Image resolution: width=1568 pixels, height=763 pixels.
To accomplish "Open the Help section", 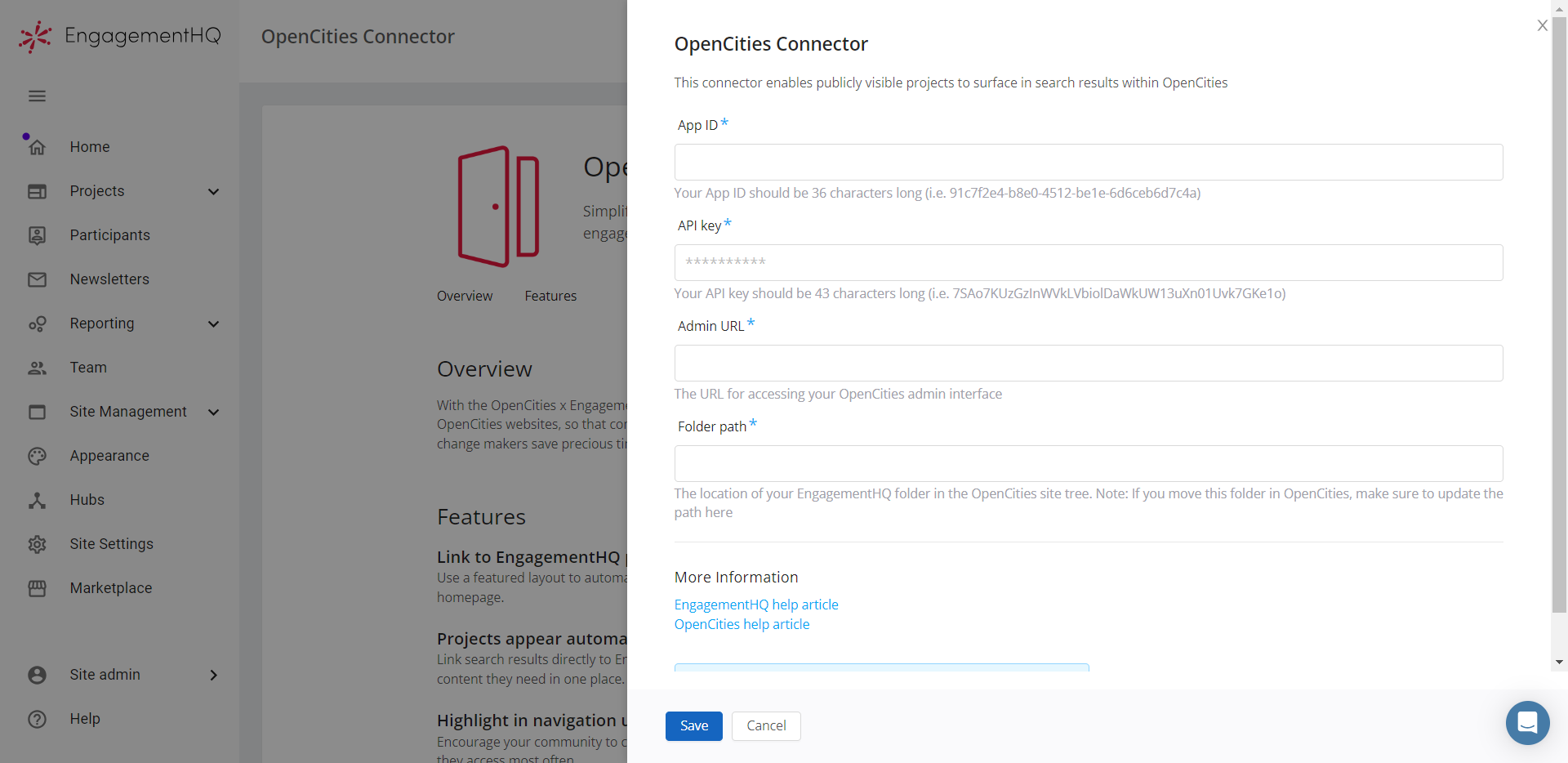I will (x=84, y=719).
